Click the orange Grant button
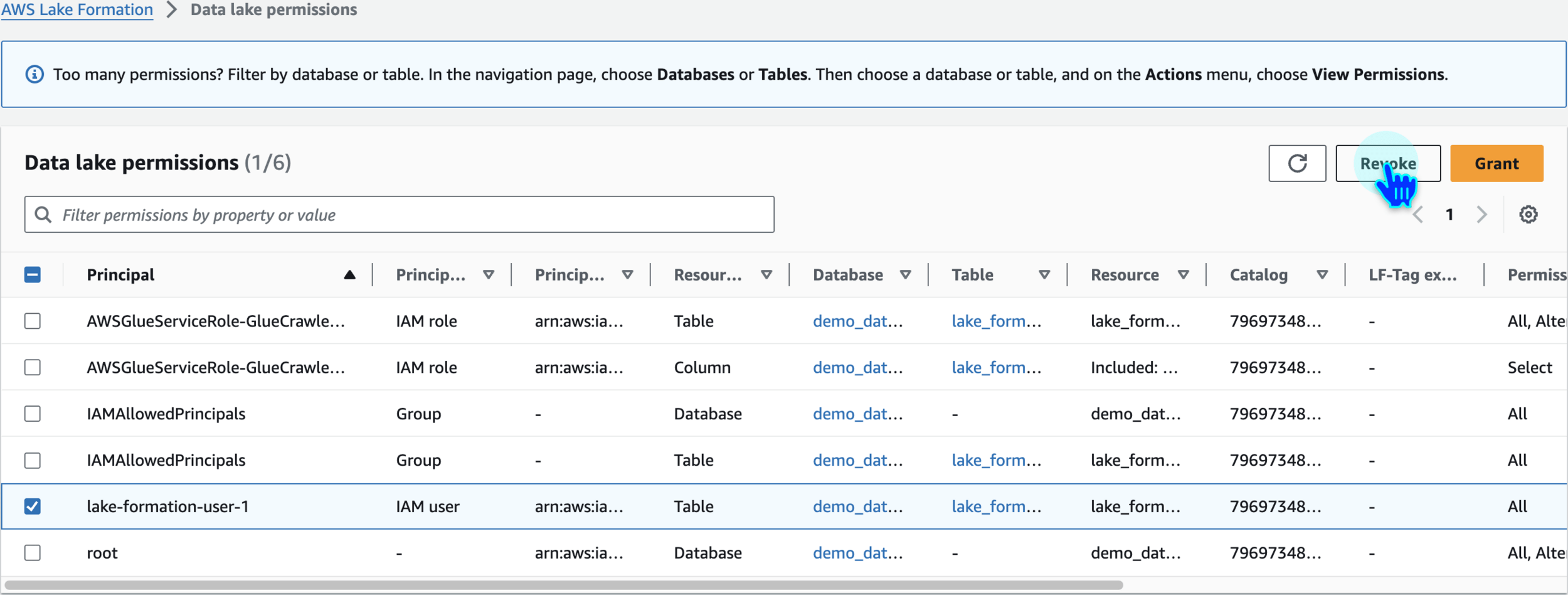This screenshot has width=1568, height=595. (1496, 163)
